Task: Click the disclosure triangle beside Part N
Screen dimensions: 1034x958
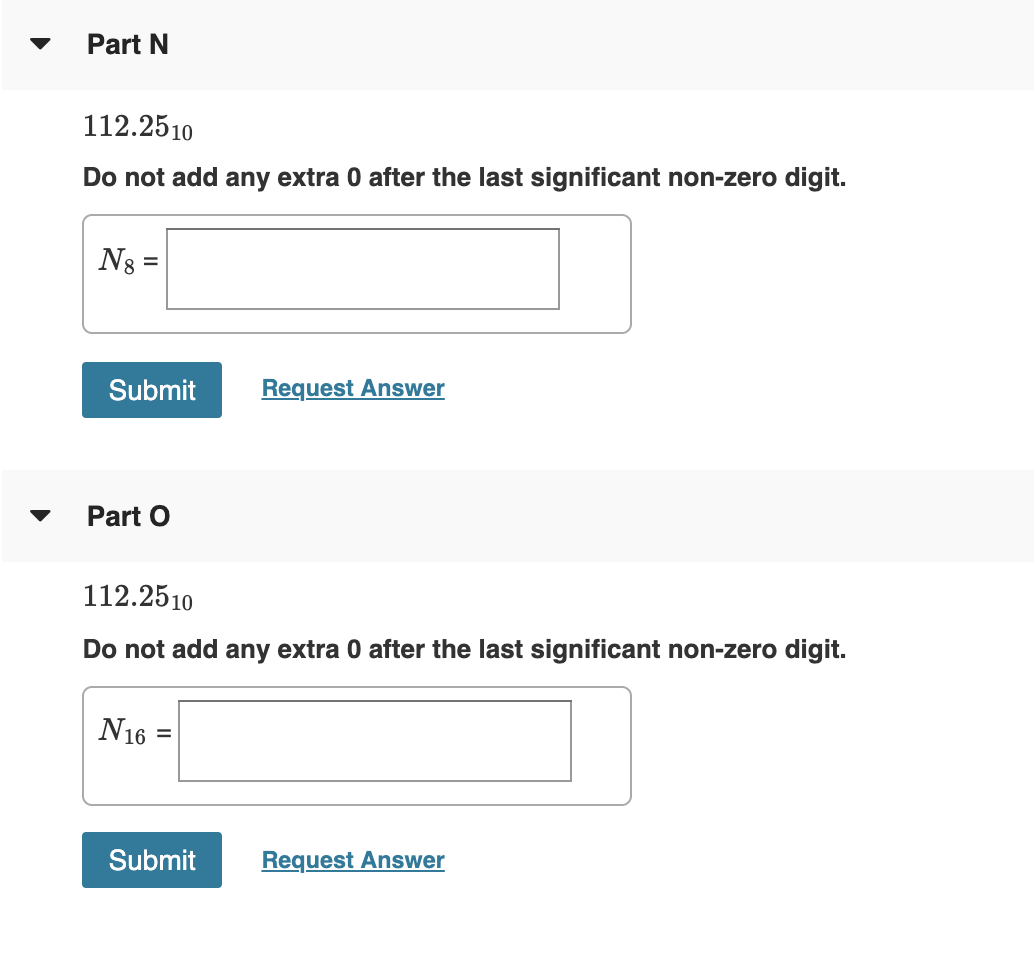Action: pyautogui.click(x=38, y=41)
